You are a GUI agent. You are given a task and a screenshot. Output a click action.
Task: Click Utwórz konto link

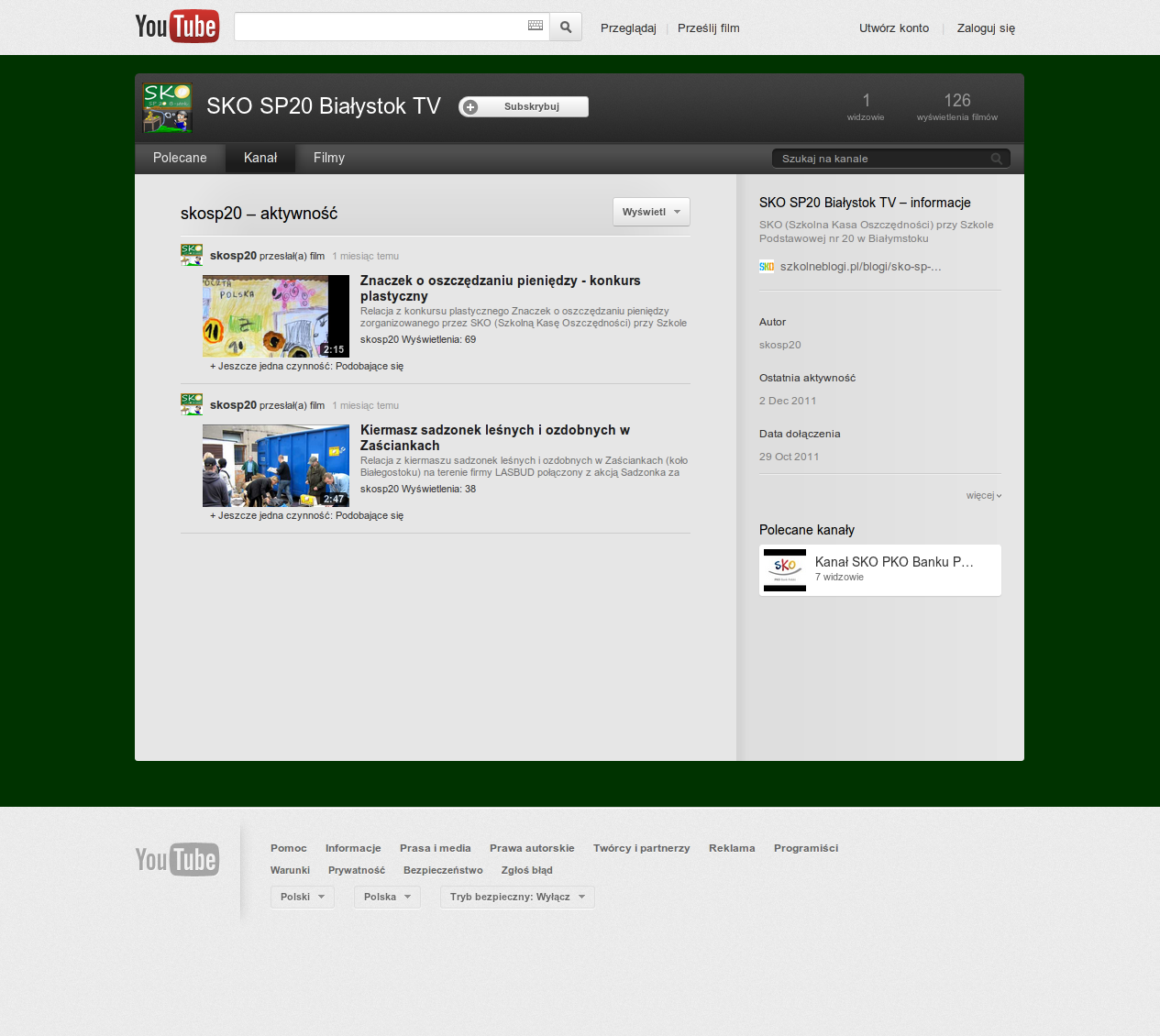pyautogui.click(x=894, y=28)
